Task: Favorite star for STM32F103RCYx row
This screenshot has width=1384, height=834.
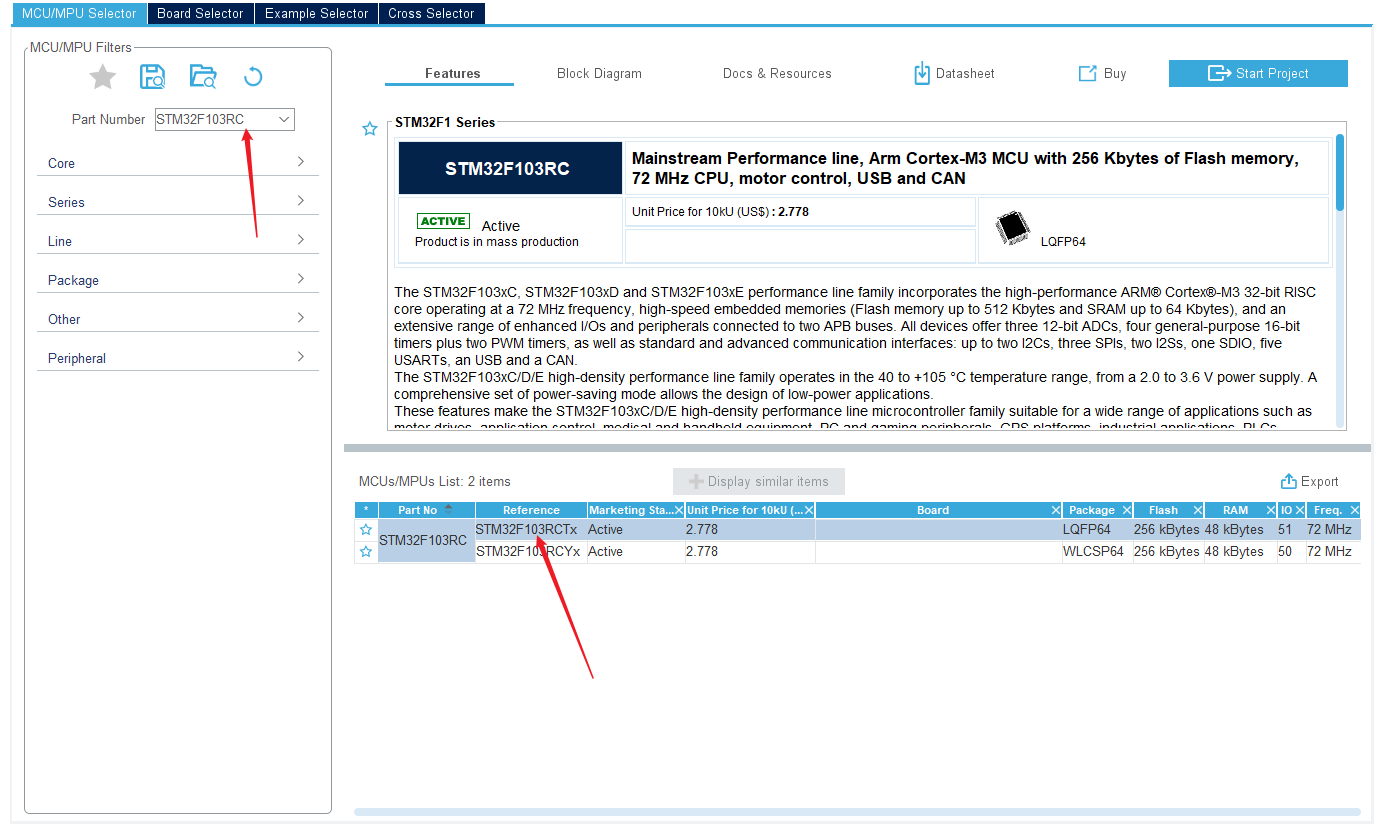Action: [366, 552]
